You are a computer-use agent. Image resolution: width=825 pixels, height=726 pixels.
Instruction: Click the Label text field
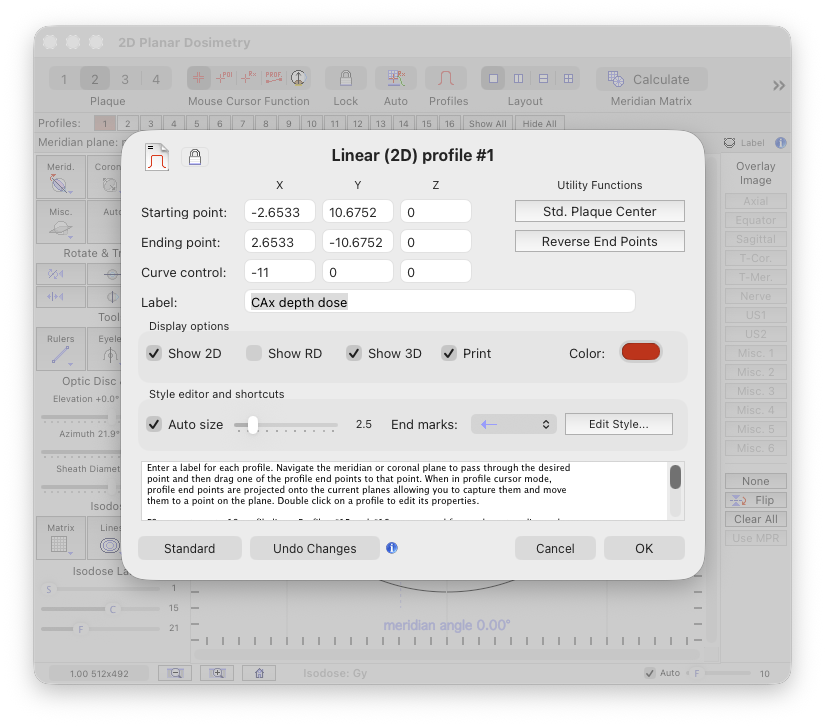(439, 301)
